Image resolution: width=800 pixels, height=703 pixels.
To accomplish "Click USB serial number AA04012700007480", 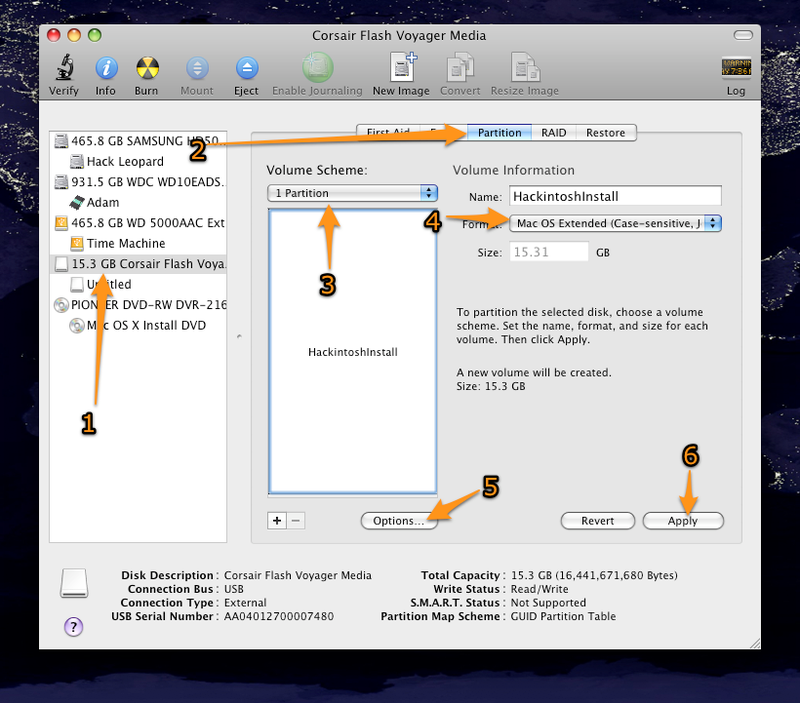I will pos(279,616).
